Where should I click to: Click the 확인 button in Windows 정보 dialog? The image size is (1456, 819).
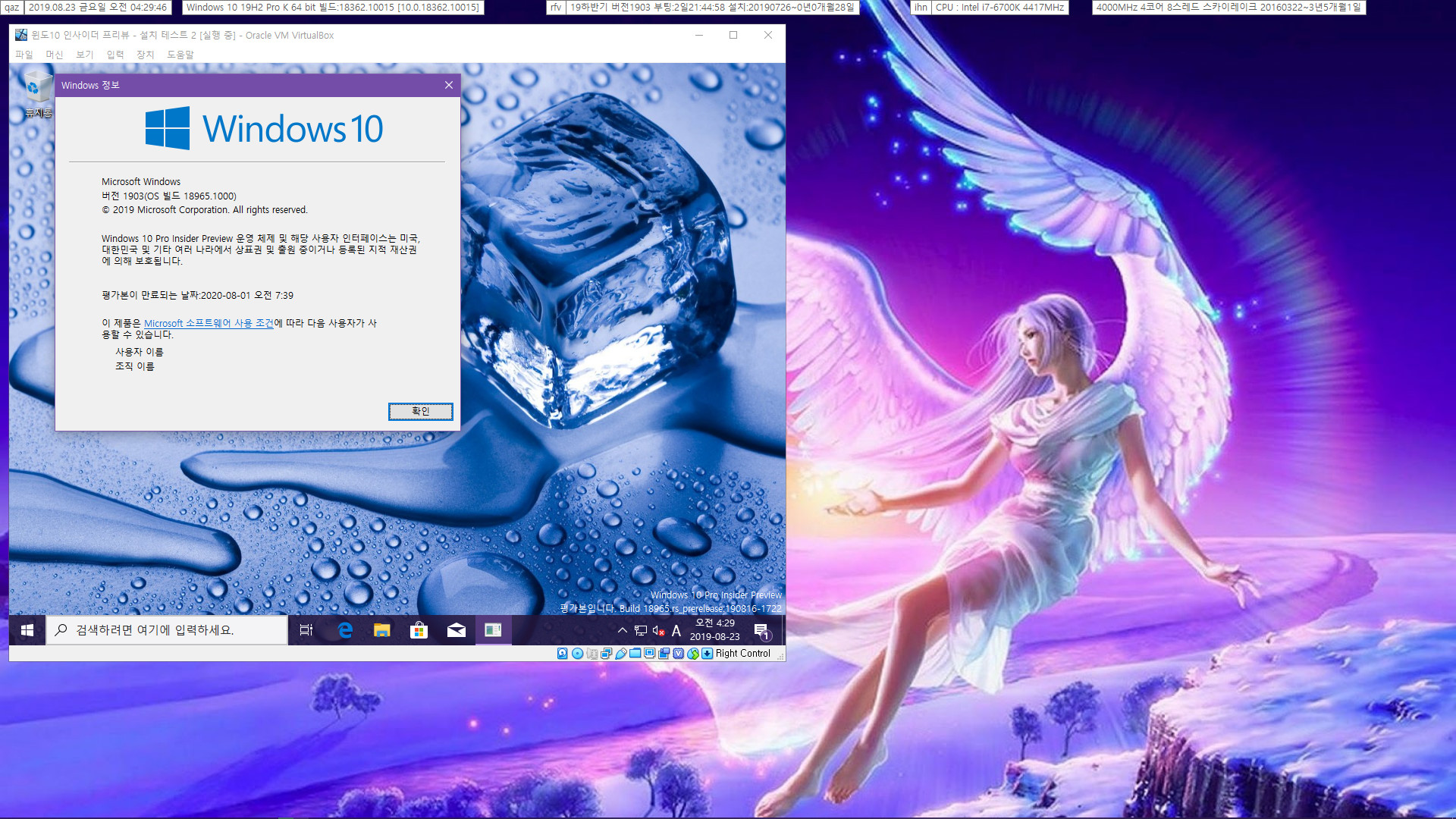click(421, 411)
